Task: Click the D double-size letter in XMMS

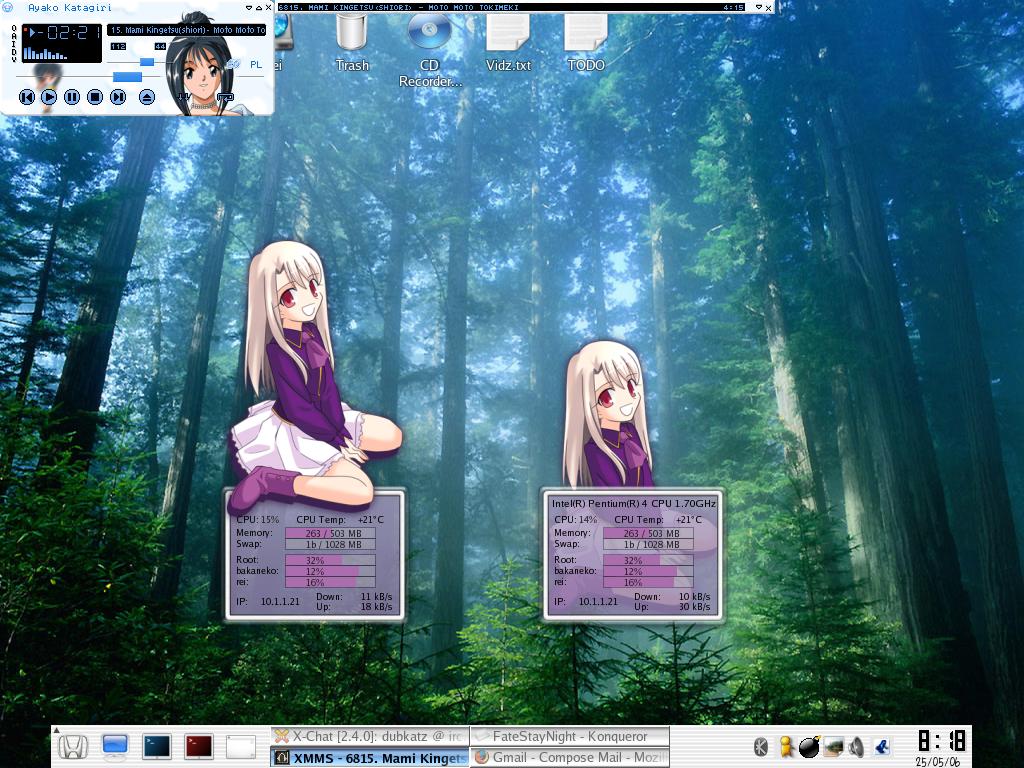Action: coord(14,51)
